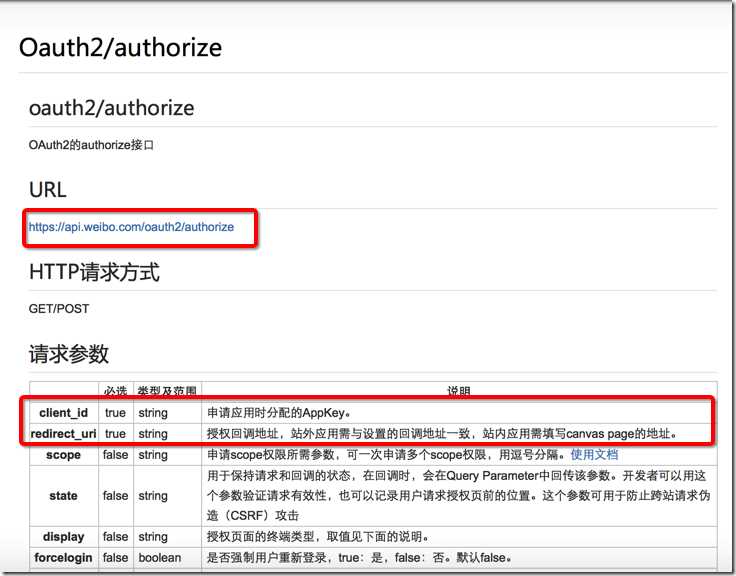
Task: Open the api.weibo.com oauth2/authorize URL link
Action: pyautogui.click(x=131, y=227)
